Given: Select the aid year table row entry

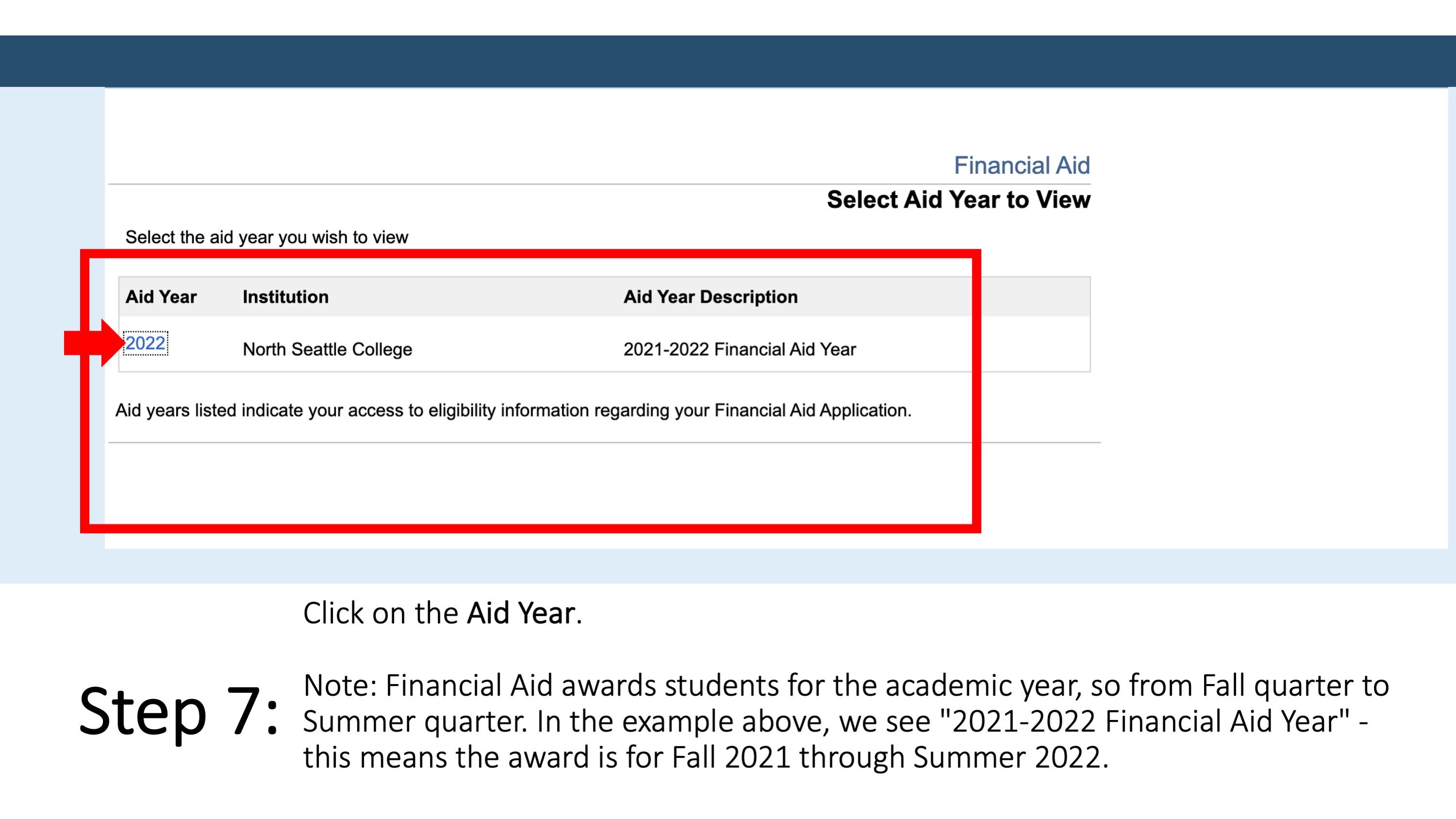Looking at the screenshot, I should click(145, 343).
